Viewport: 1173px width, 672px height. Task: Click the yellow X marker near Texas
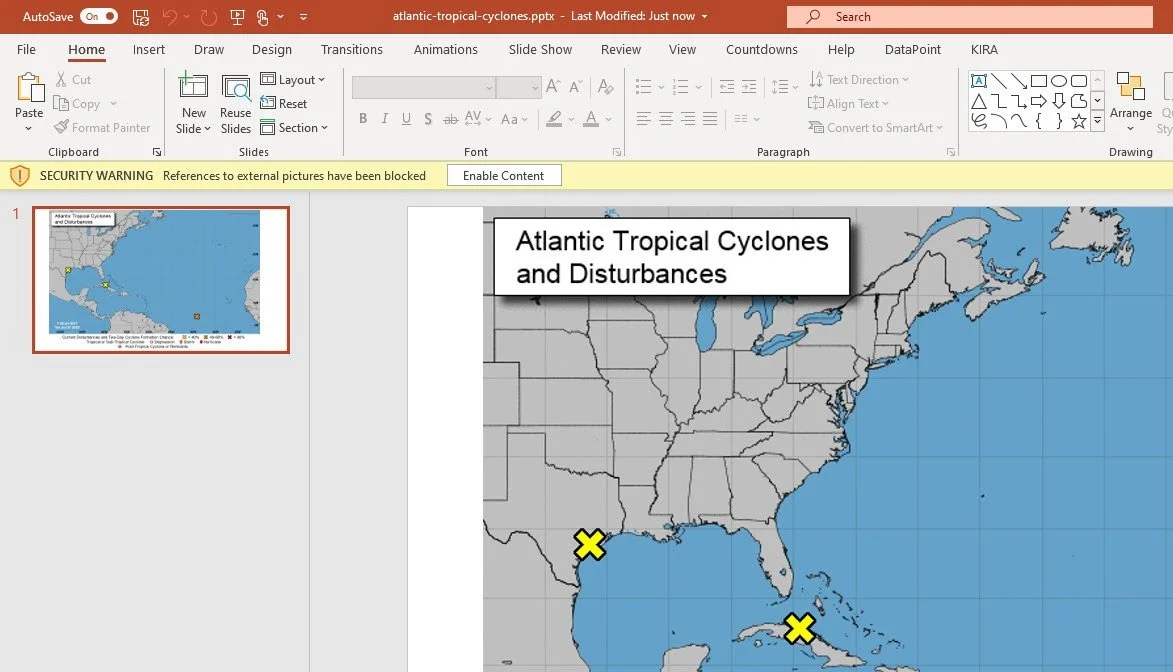(x=589, y=545)
